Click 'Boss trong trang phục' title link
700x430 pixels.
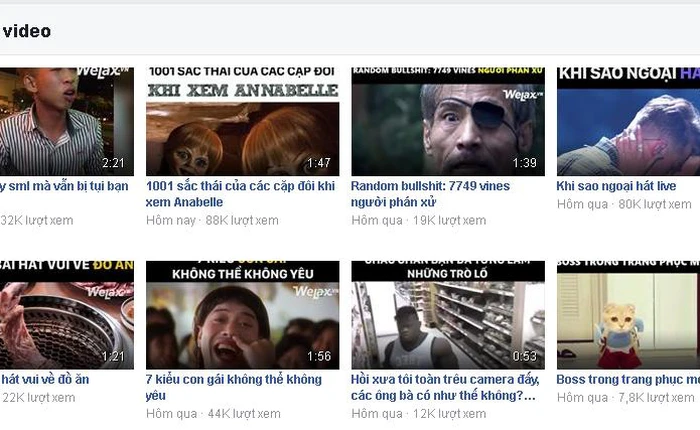[628, 379]
